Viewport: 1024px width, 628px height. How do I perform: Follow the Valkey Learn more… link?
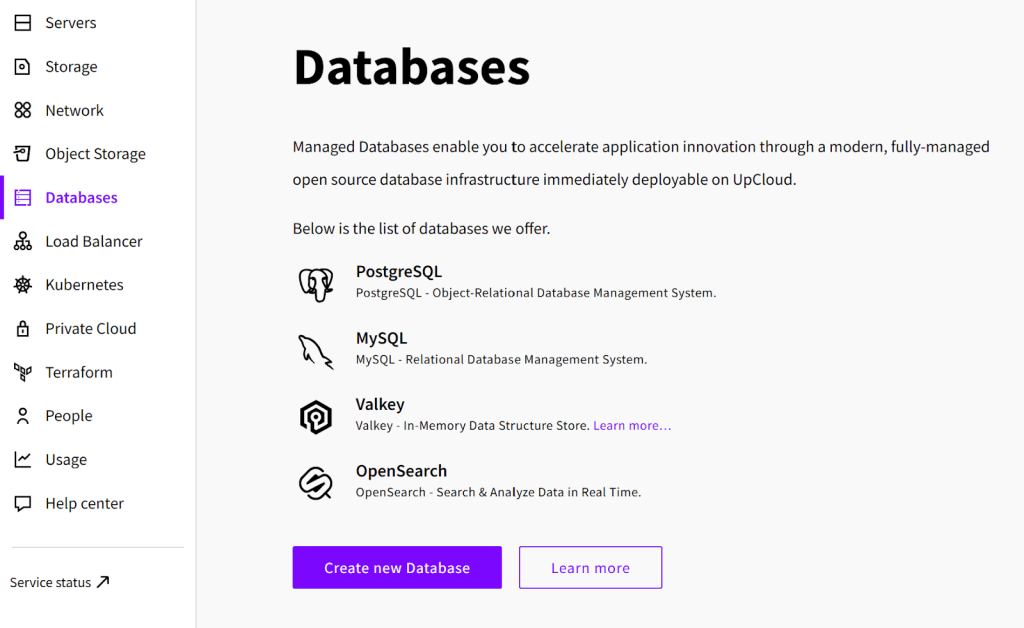632,426
